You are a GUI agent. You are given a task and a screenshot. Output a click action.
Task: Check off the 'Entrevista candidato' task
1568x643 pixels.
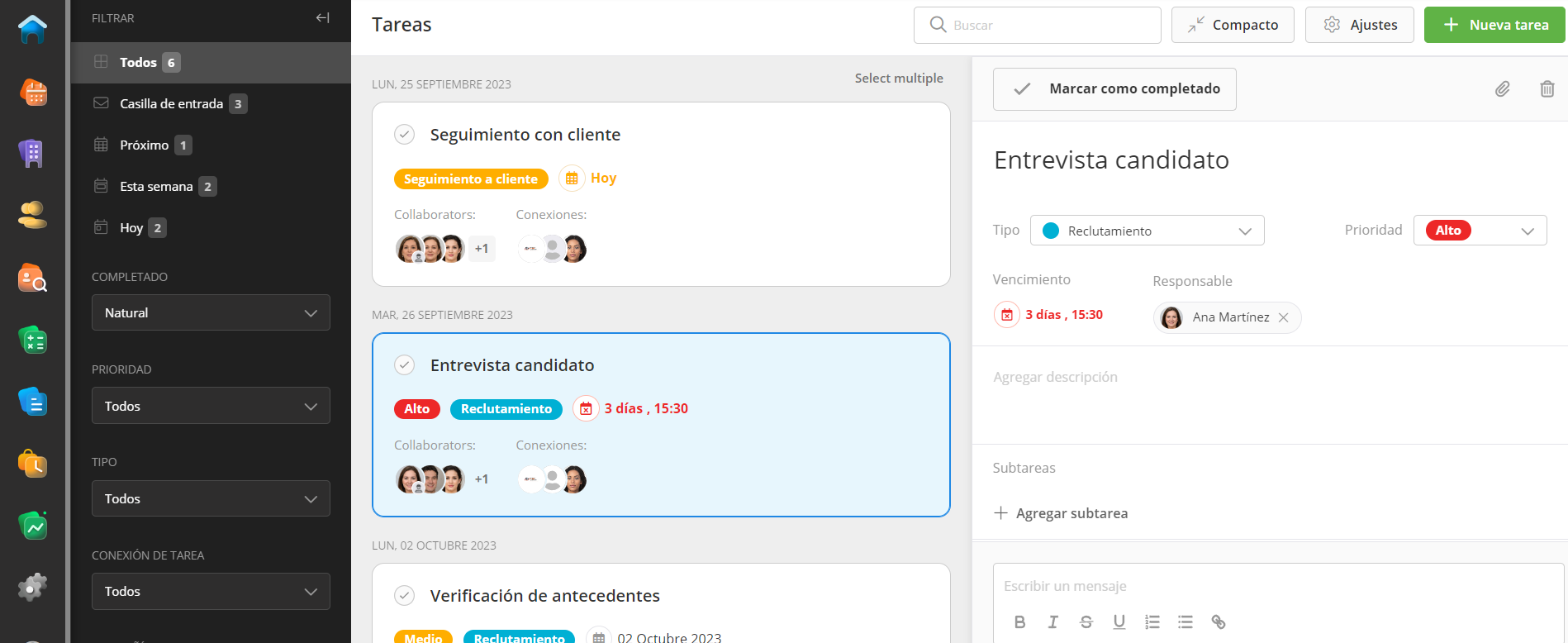[x=404, y=364]
